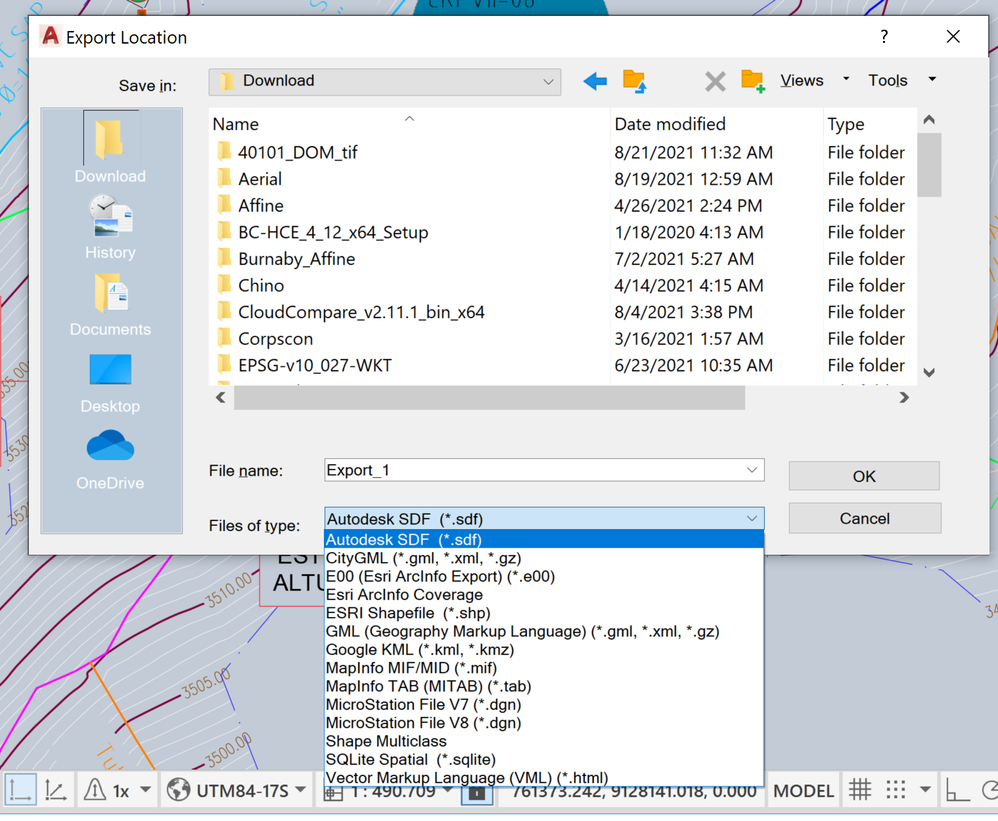
Task: Choose Esri ArcInfo Coverage format
Action: tap(544, 594)
